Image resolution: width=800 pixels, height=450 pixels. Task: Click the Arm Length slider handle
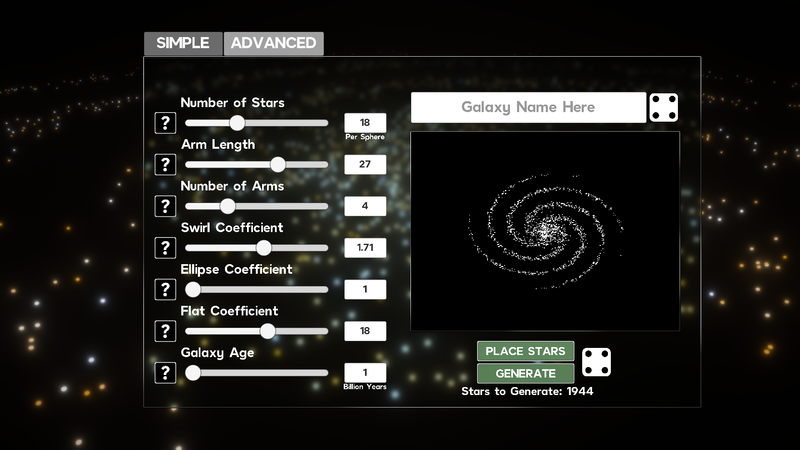(x=278, y=165)
